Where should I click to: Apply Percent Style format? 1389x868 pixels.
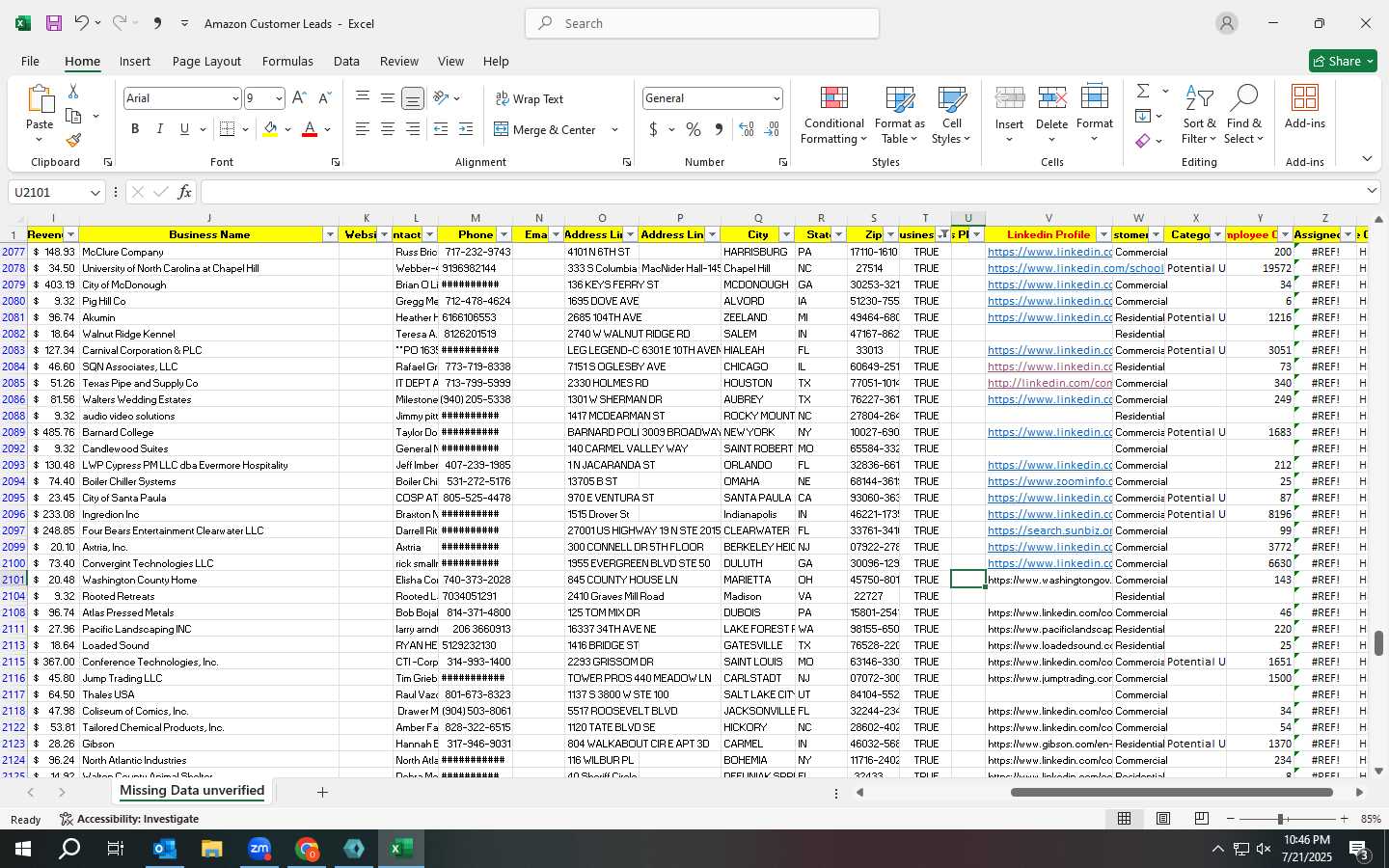click(x=694, y=129)
